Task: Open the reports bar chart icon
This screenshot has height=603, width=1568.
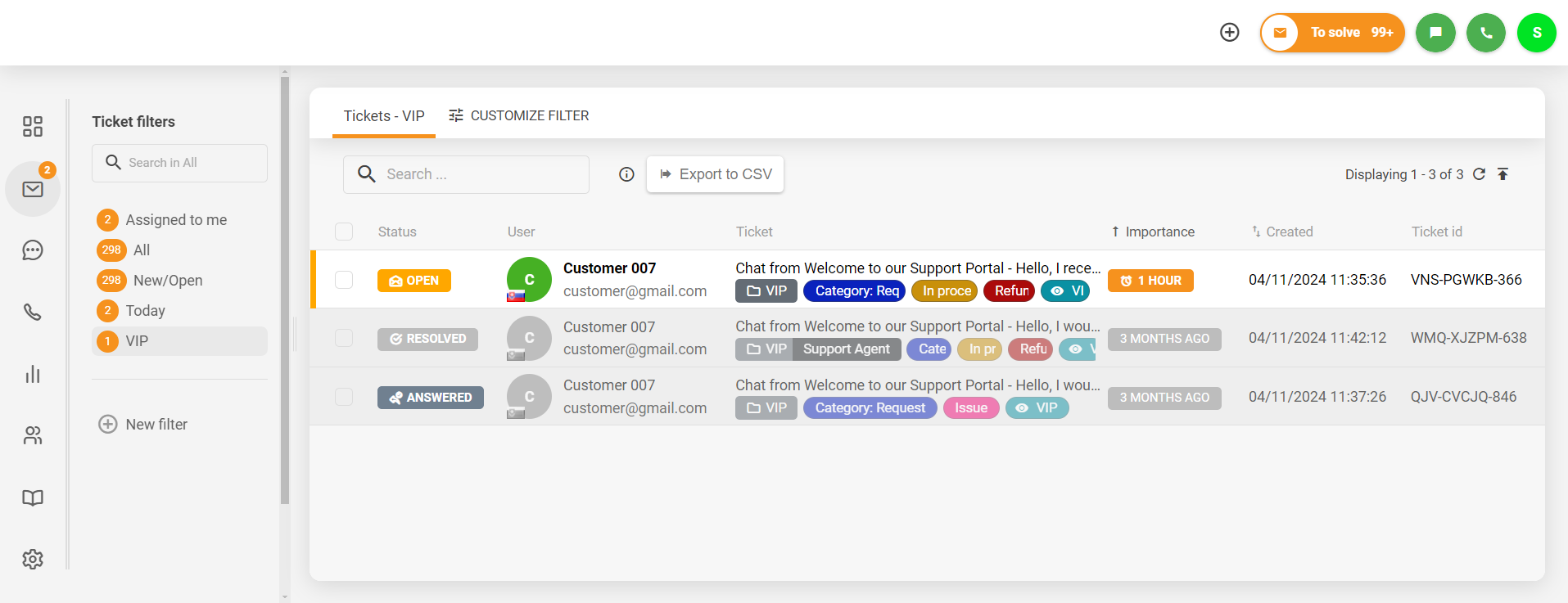Action: coord(33,375)
